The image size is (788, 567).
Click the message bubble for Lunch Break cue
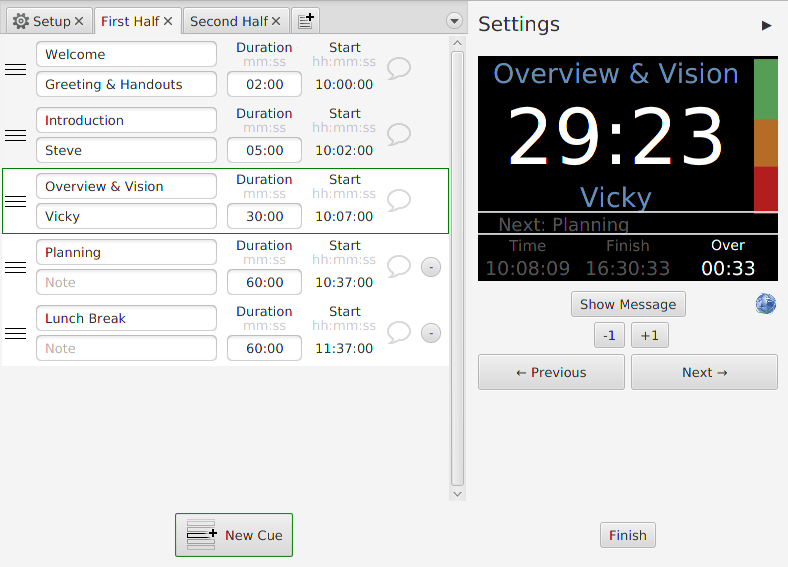coord(399,333)
